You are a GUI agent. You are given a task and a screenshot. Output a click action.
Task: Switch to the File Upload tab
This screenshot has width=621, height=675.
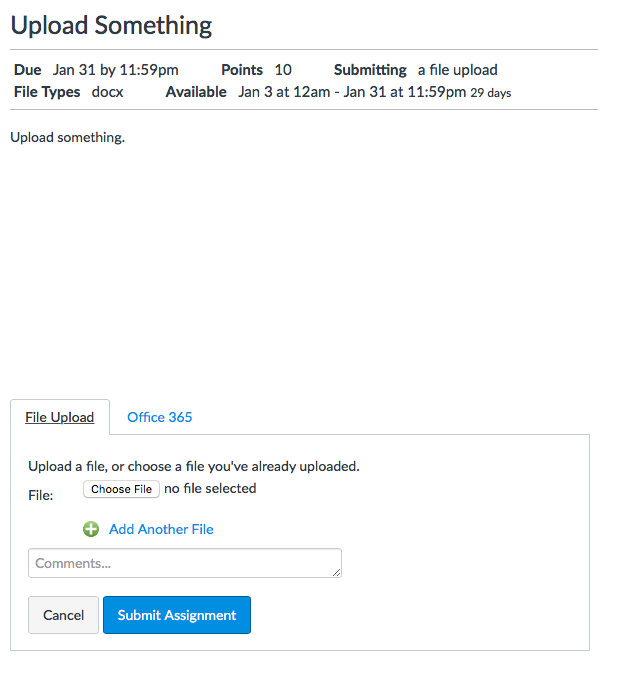point(60,417)
